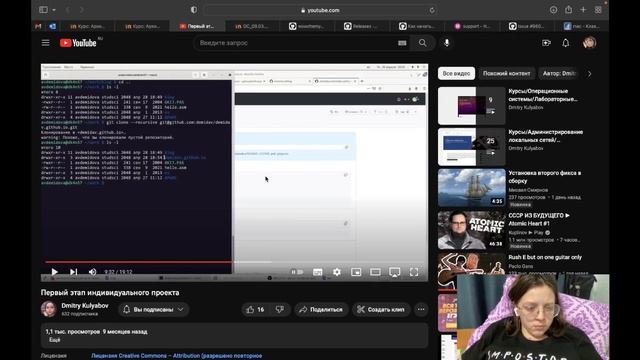Open the account avatar menu
Screen dimensions: 640x360
point(589,43)
